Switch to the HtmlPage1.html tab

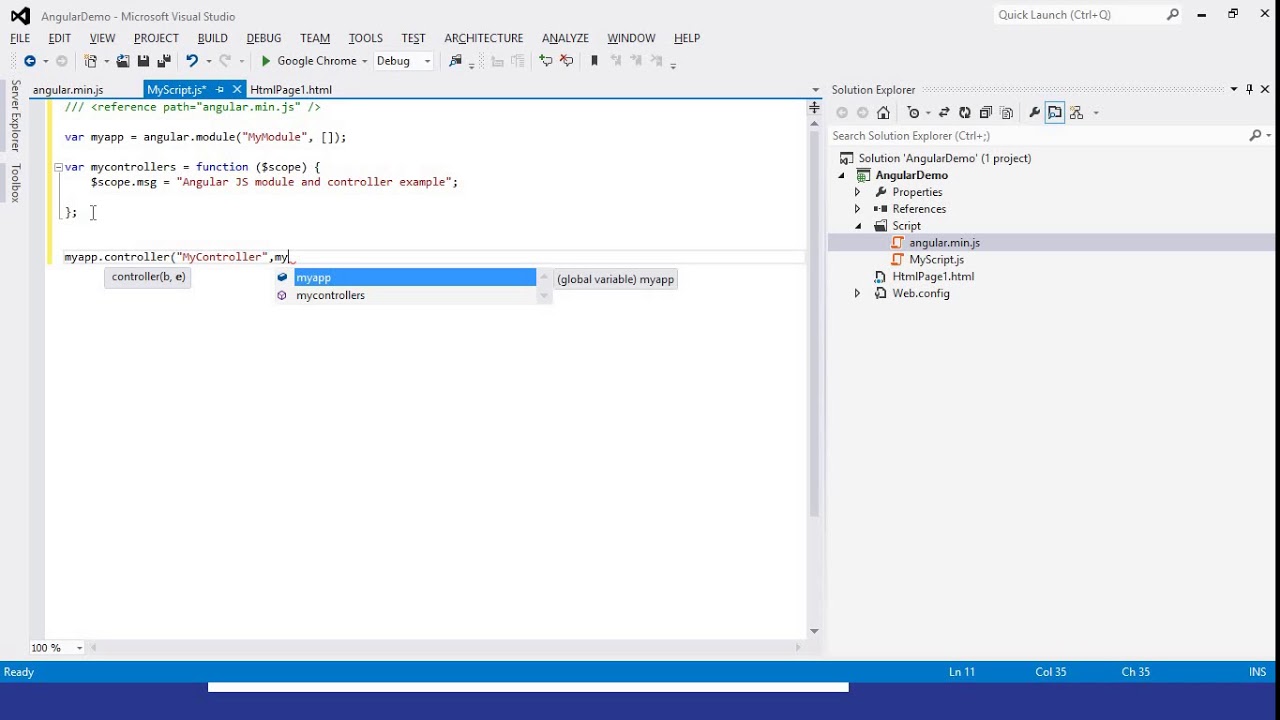coord(291,90)
